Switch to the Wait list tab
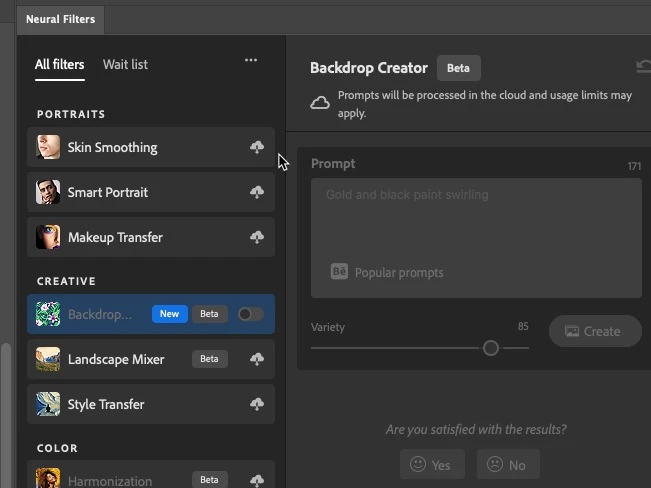 [125, 64]
